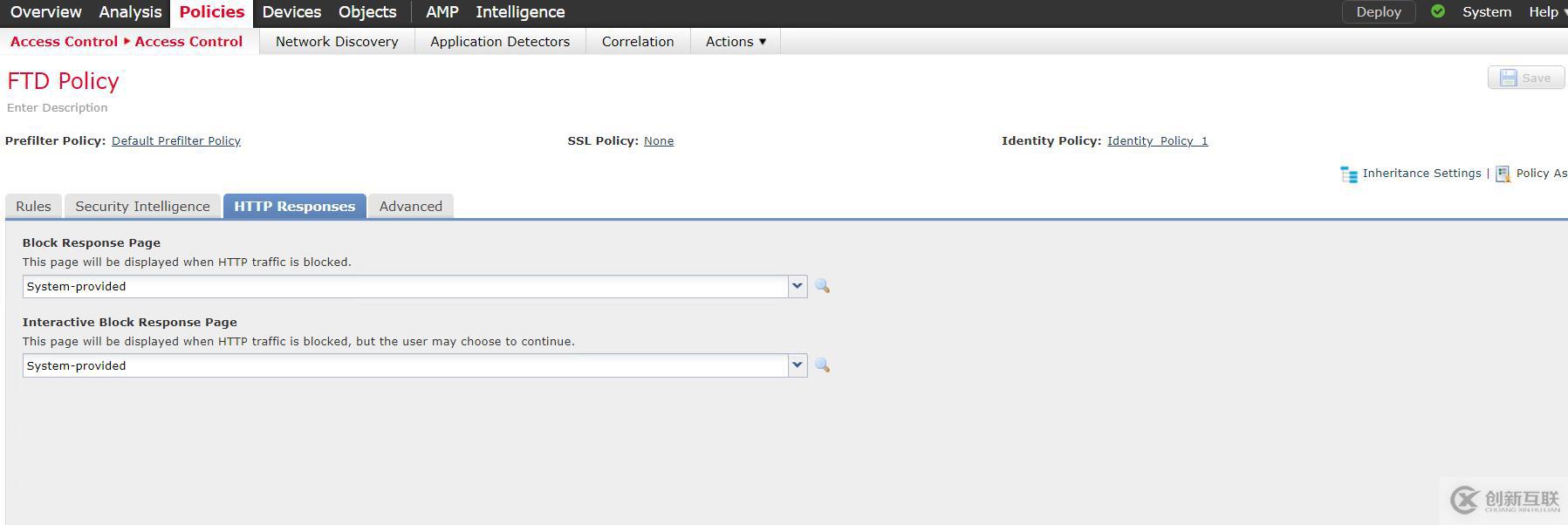
Task: Click the SSL Policy None link
Action: [x=659, y=140]
